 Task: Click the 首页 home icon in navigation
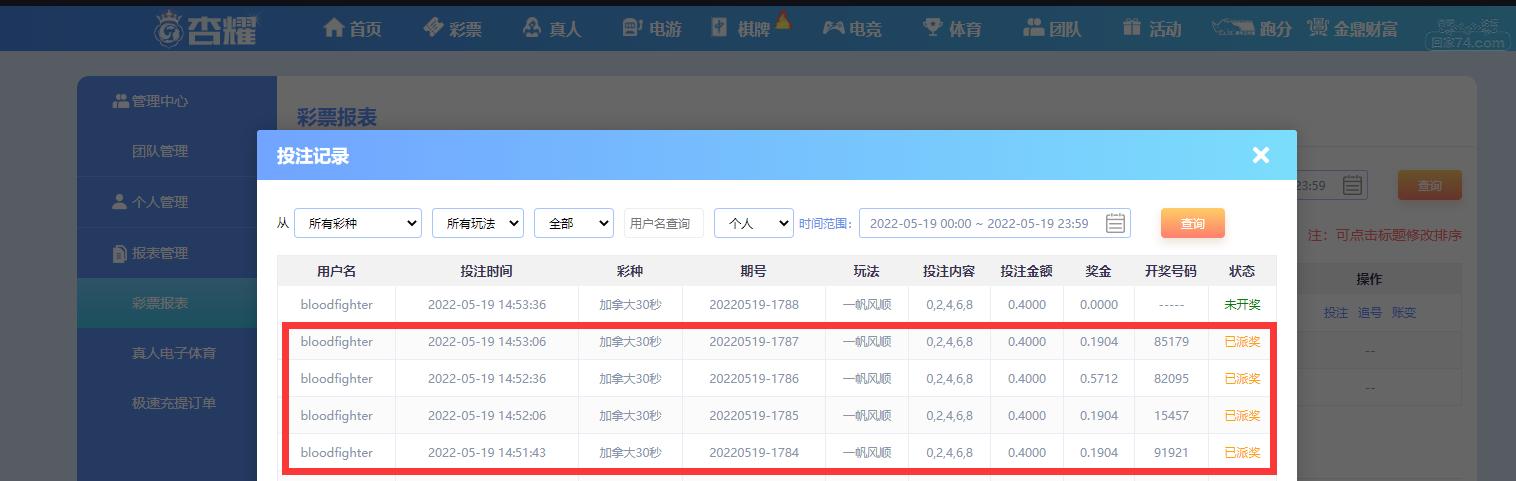click(x=333, y=29)
